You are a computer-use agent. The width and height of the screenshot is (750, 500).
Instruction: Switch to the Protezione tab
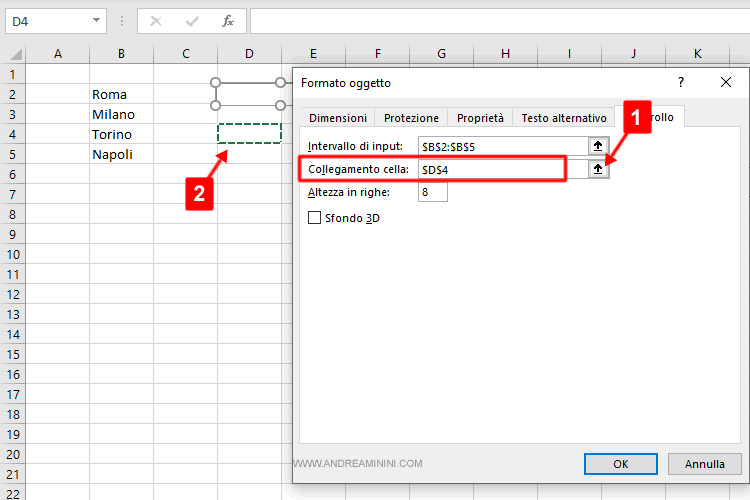[x=411, y=118]
